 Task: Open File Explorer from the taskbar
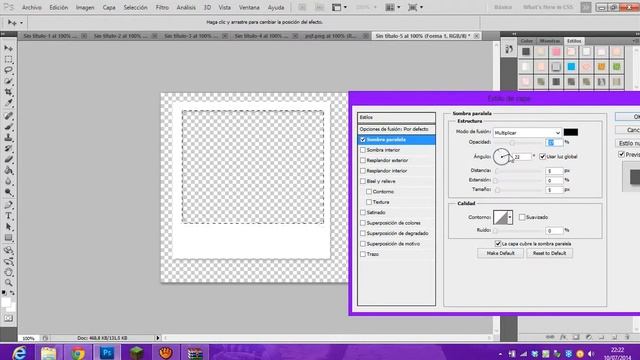tap(48, 352)
